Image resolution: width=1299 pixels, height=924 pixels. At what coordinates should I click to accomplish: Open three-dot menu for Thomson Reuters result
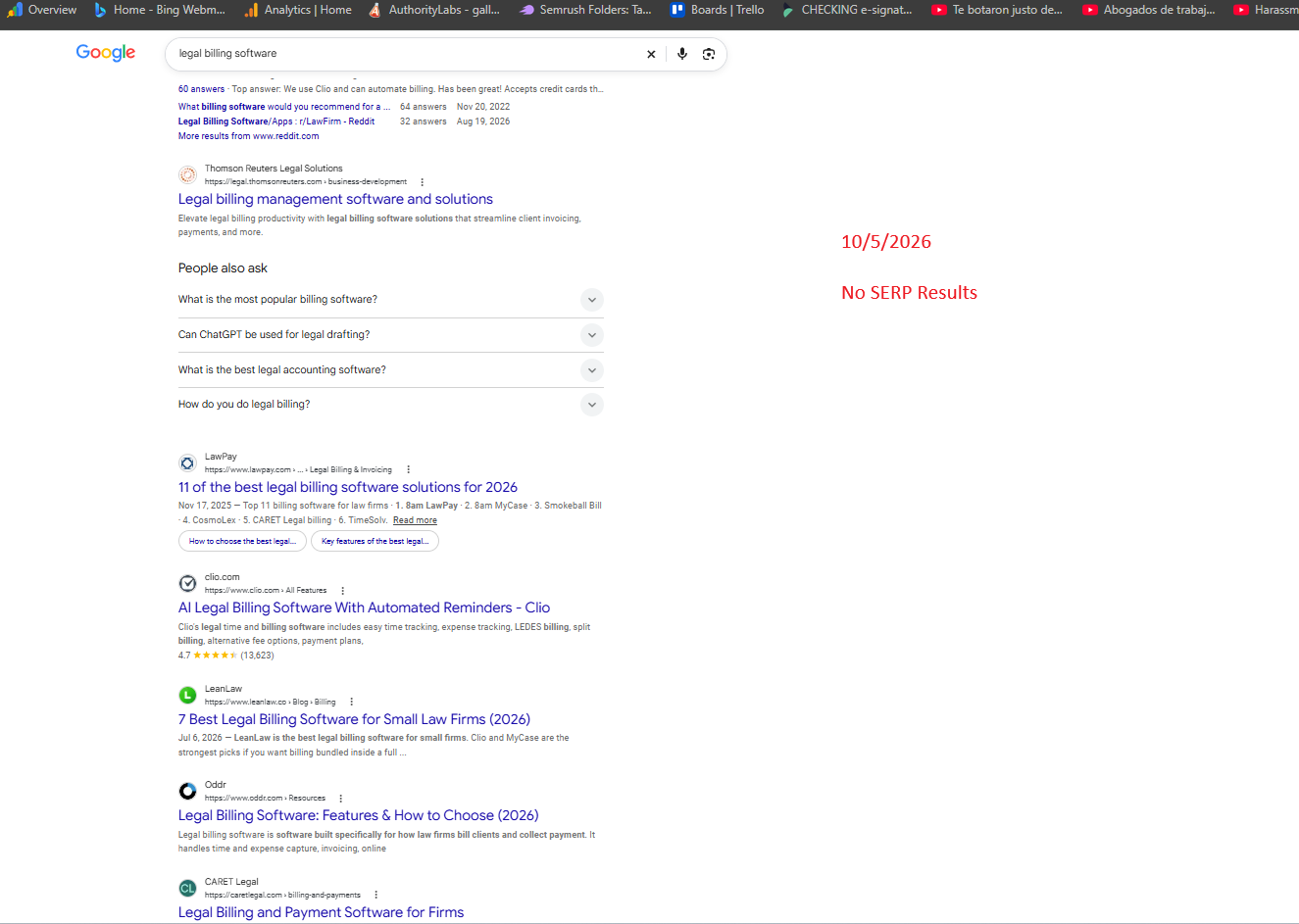(422, 182)
